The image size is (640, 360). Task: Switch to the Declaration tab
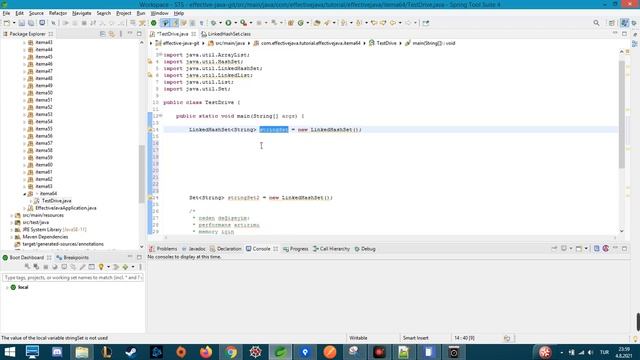(226, 249)
